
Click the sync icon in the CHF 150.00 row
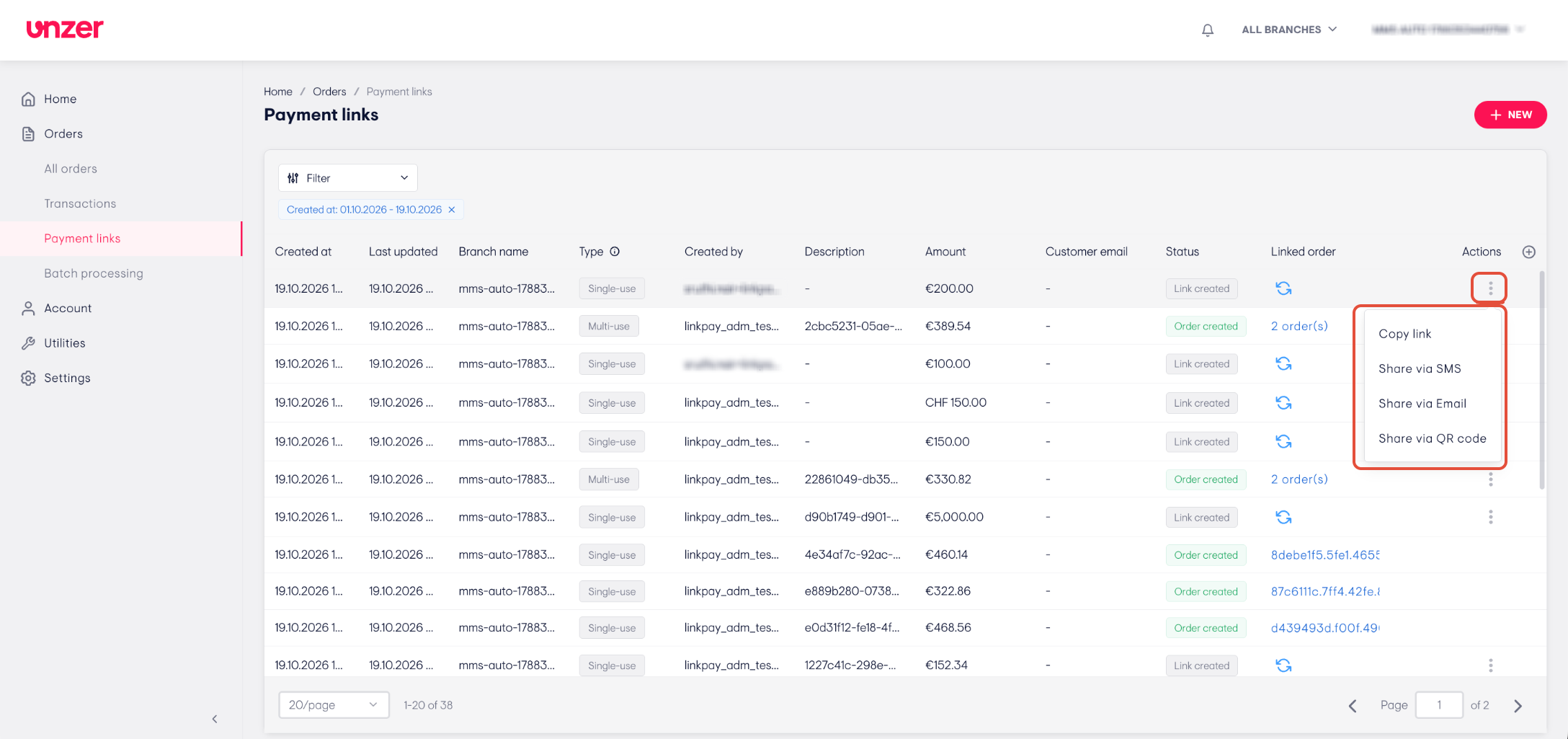coord(1283,402)
